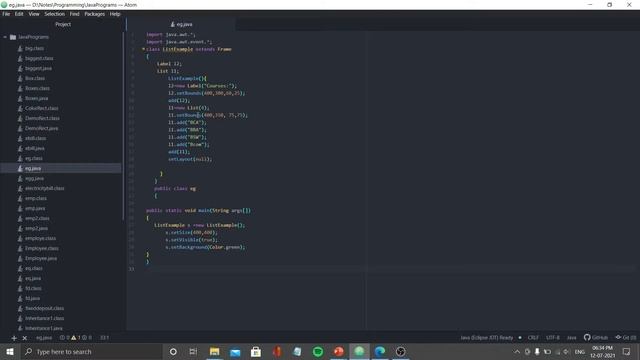Screen dimensions: 640x360
Task: Open the Help menu
Action: tap(115, 14)
